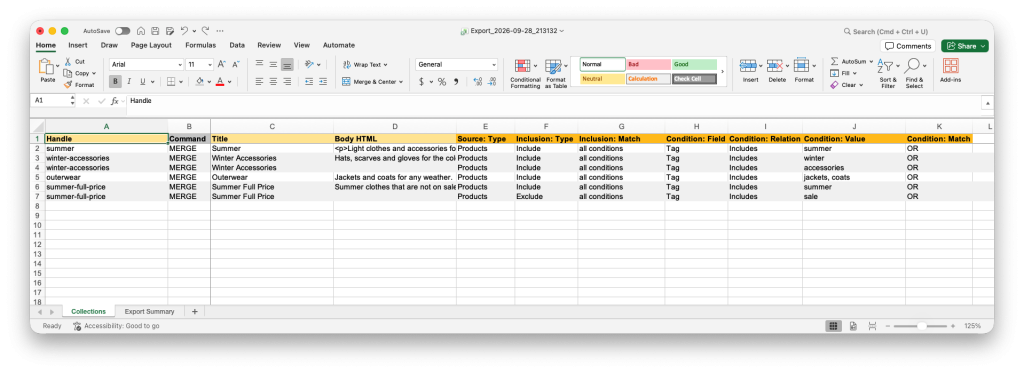
Task: Align text left
Action: point(259,82)
